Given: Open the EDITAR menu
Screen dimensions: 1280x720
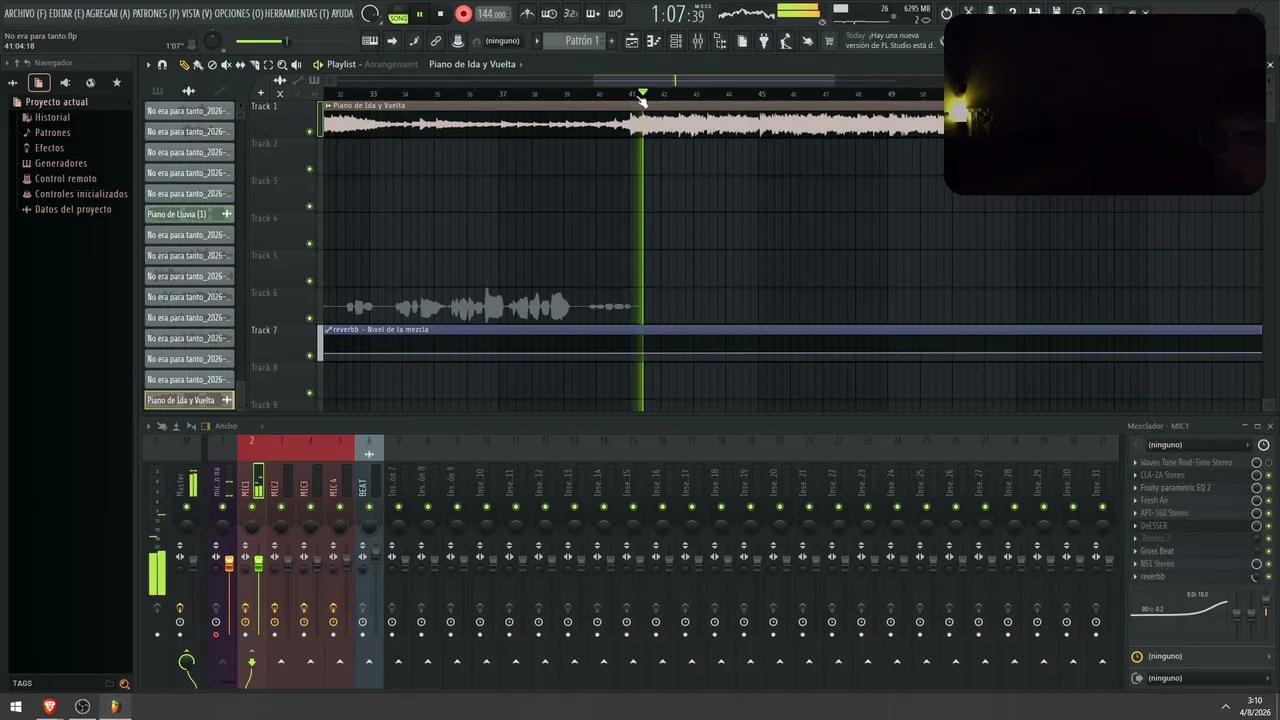Looking at the screenshot, I should tap(66, 14).
